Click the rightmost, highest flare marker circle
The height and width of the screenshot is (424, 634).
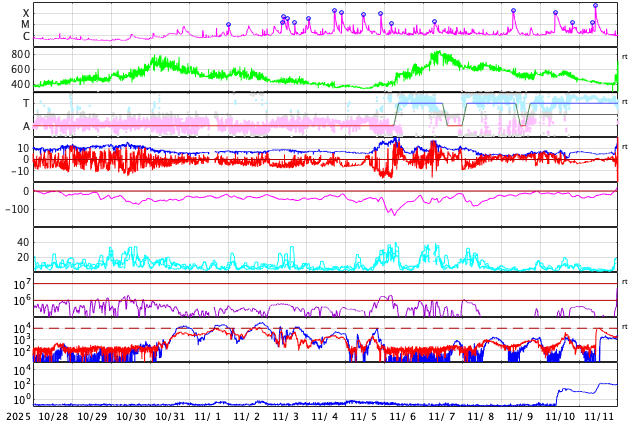click(x=595, y=6)
